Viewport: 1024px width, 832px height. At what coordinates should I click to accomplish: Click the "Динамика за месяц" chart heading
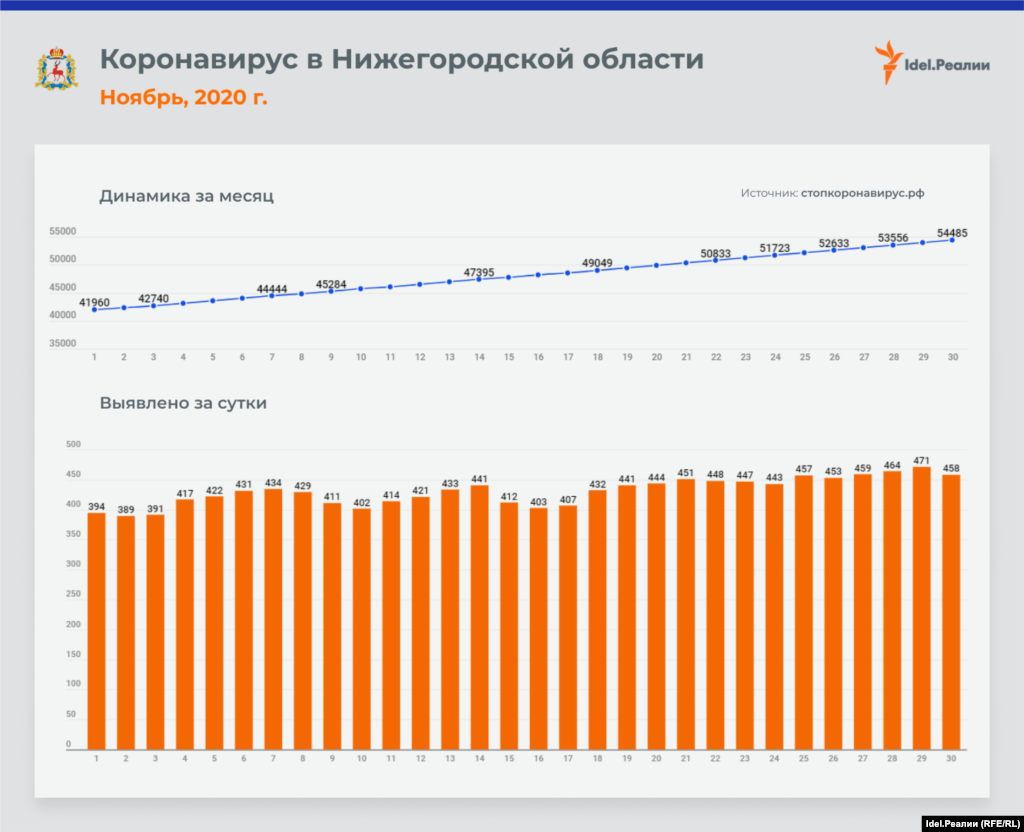(186, 196)
